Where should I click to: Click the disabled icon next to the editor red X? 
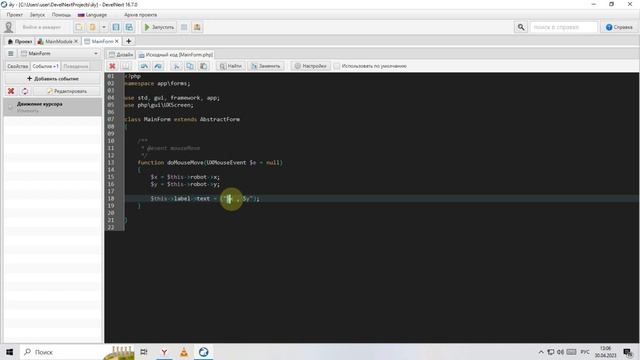coord(126,66)
